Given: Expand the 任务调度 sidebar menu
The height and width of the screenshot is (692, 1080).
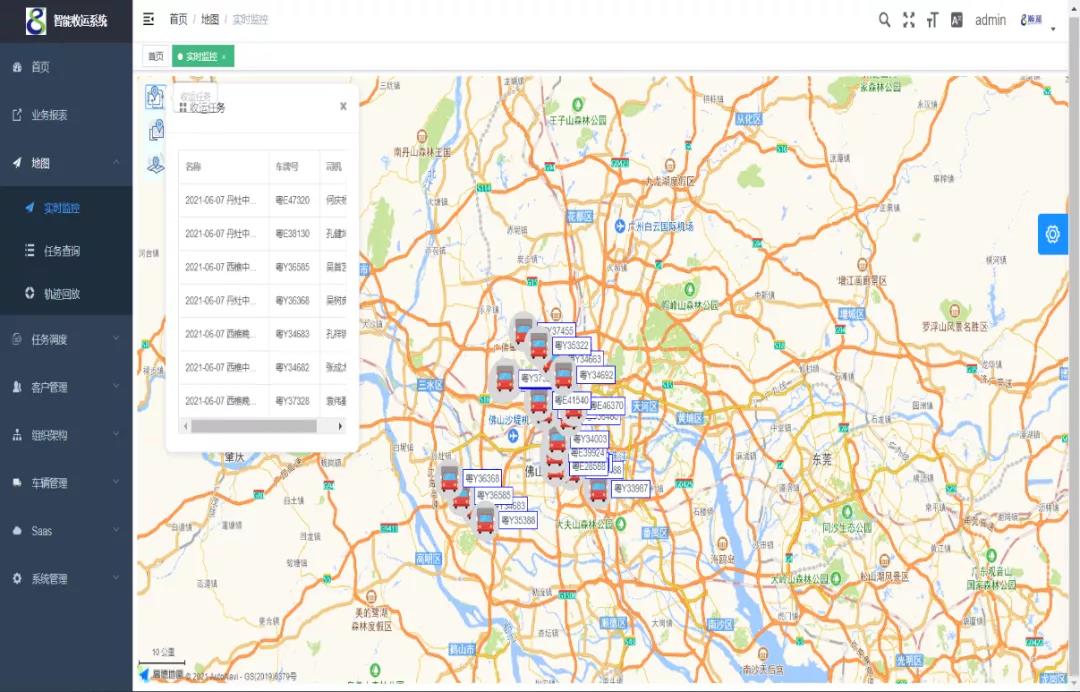Looking at the screenshot, I should (x=66, y=339).
